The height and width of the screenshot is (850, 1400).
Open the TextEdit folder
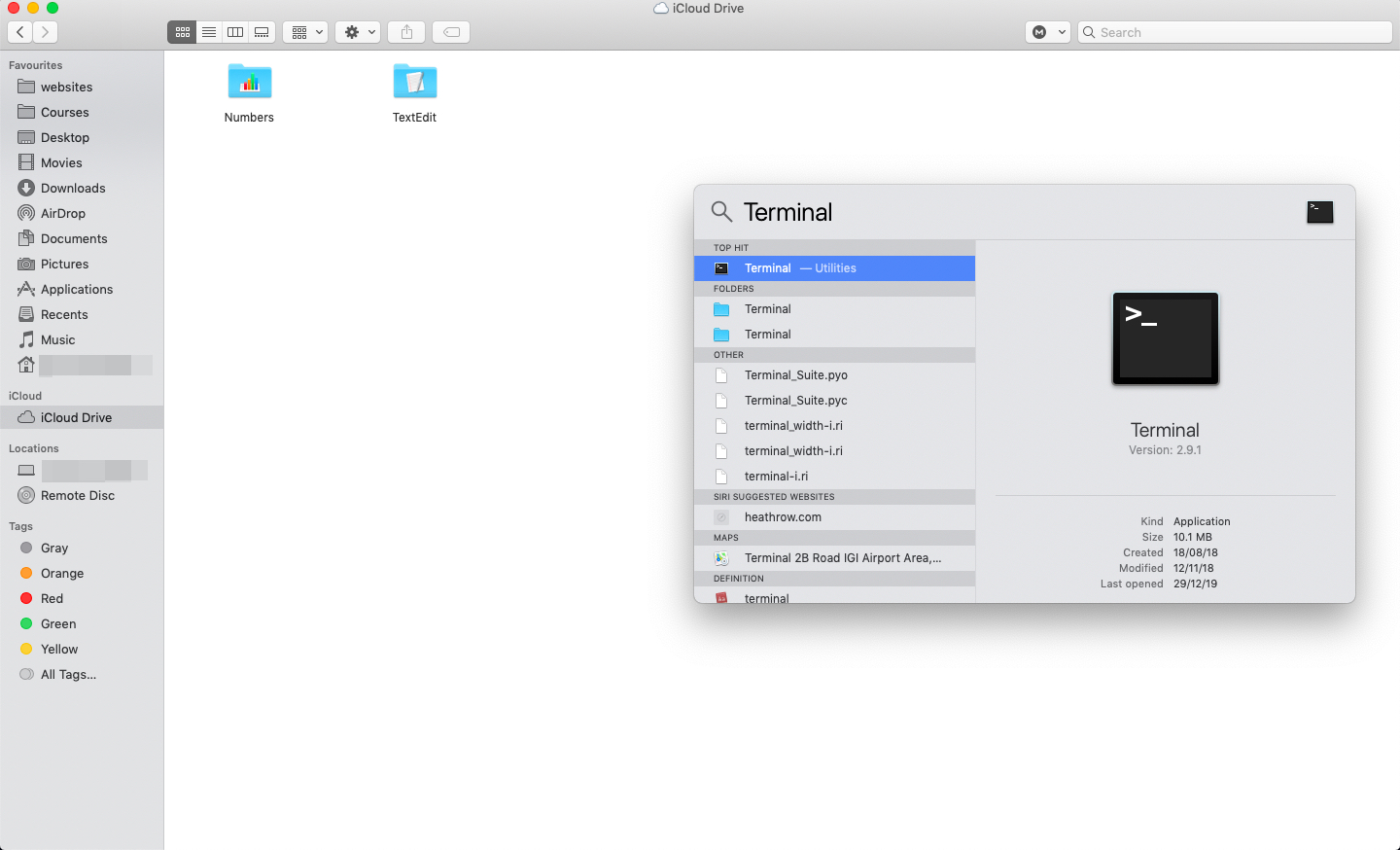tap(415, 92)
